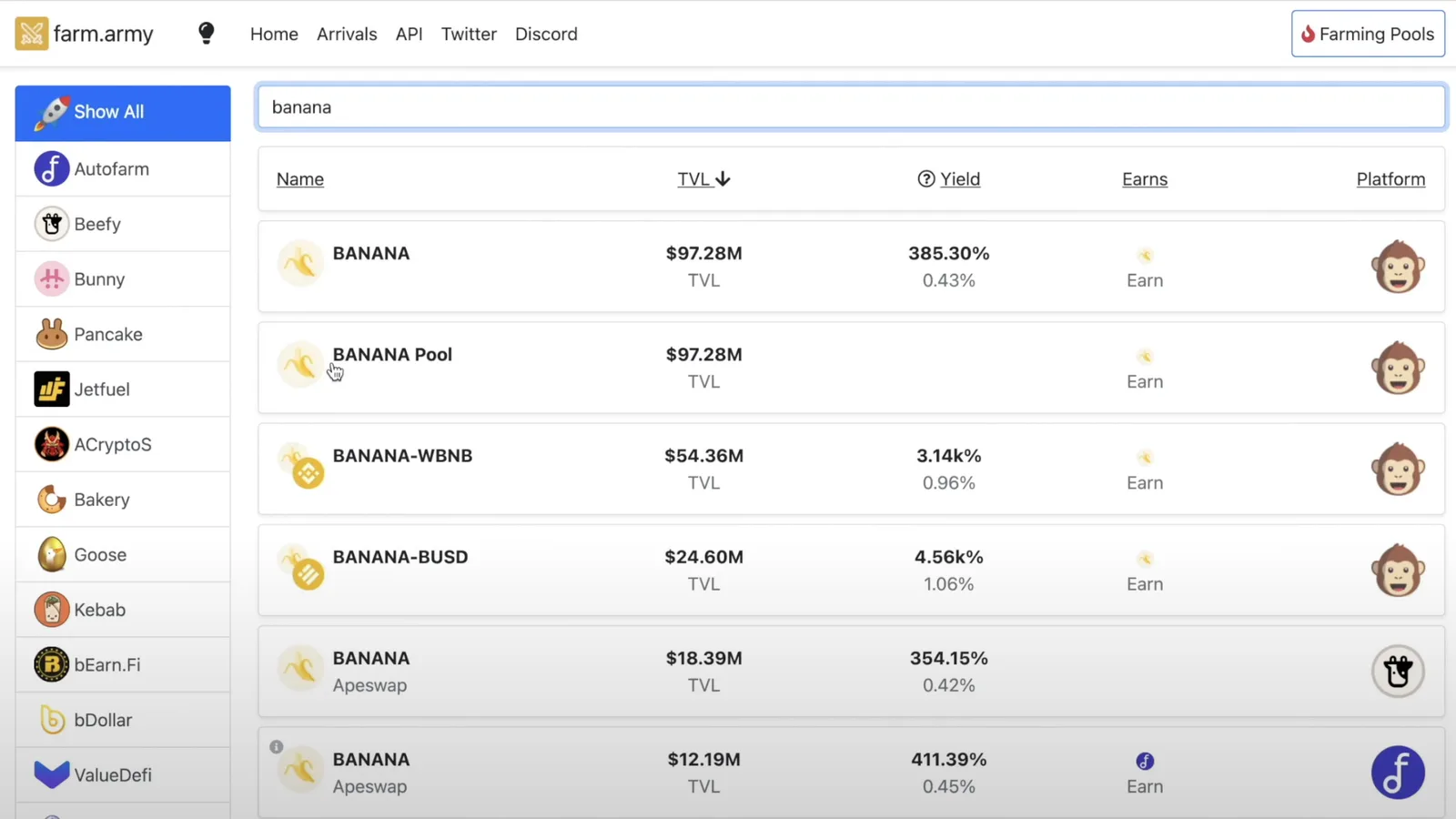Click the BANANA row token icon
Viewport: 1456px width, 819px height.
coord(300,264)
